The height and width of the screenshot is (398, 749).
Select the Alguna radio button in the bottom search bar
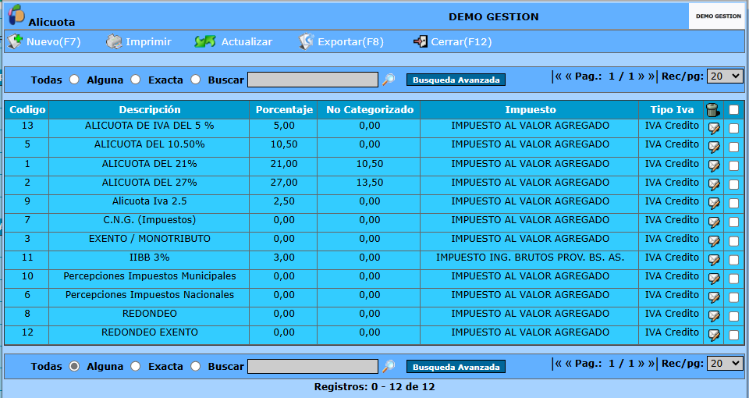pos(136,366)
